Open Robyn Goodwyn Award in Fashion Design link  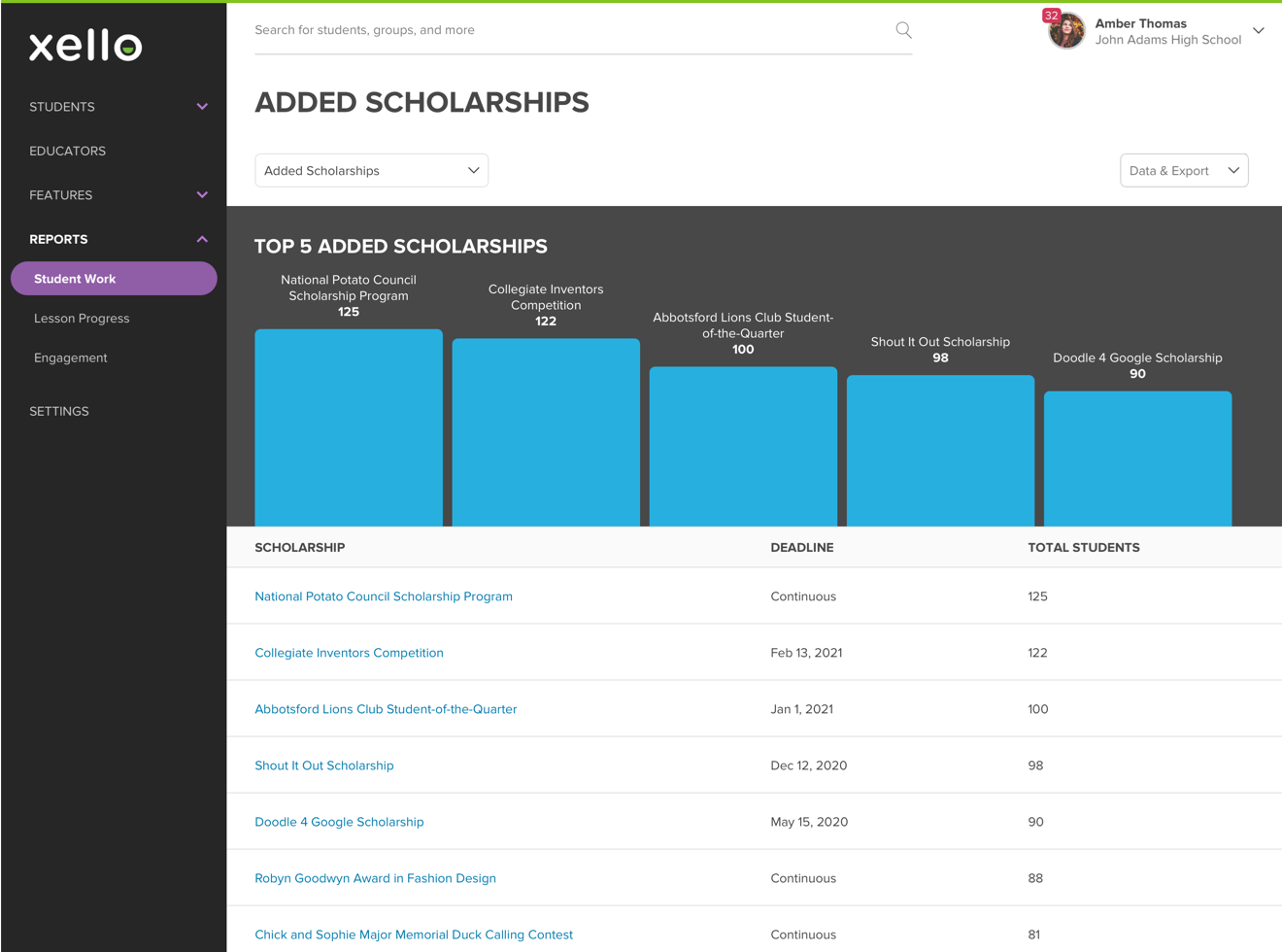375,878
